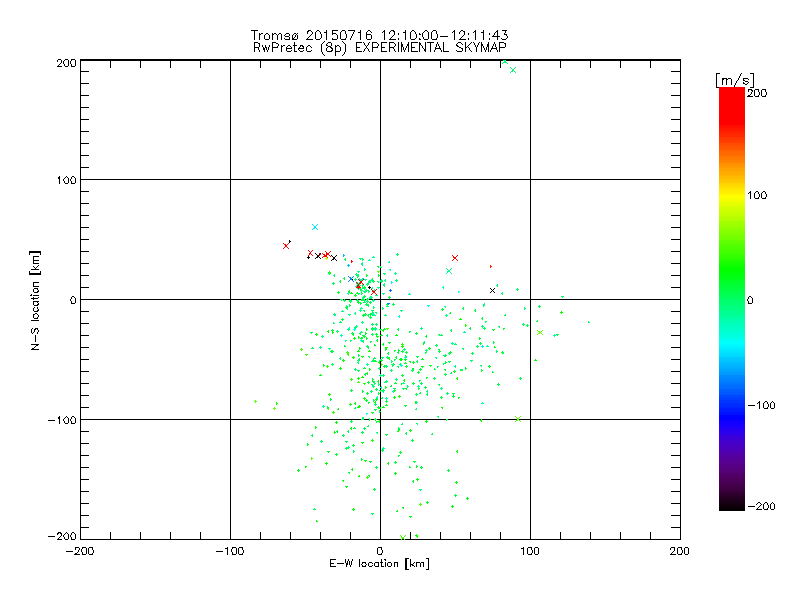Select the green X marker at top edge
The height and width of the screenshot is (600, 800).
512,70
